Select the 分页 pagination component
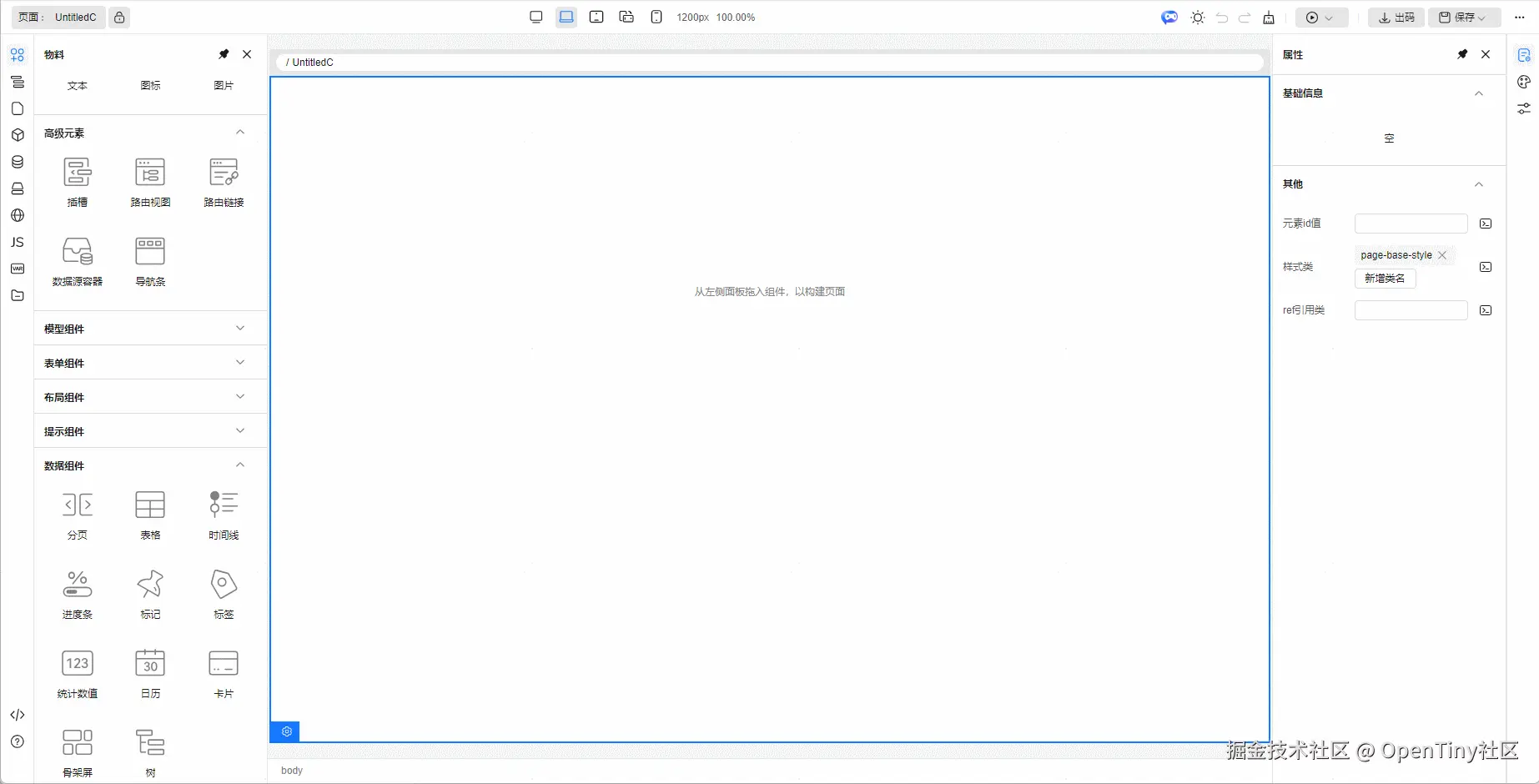Viewport: 1539px width, 784px height. (78, 515)
